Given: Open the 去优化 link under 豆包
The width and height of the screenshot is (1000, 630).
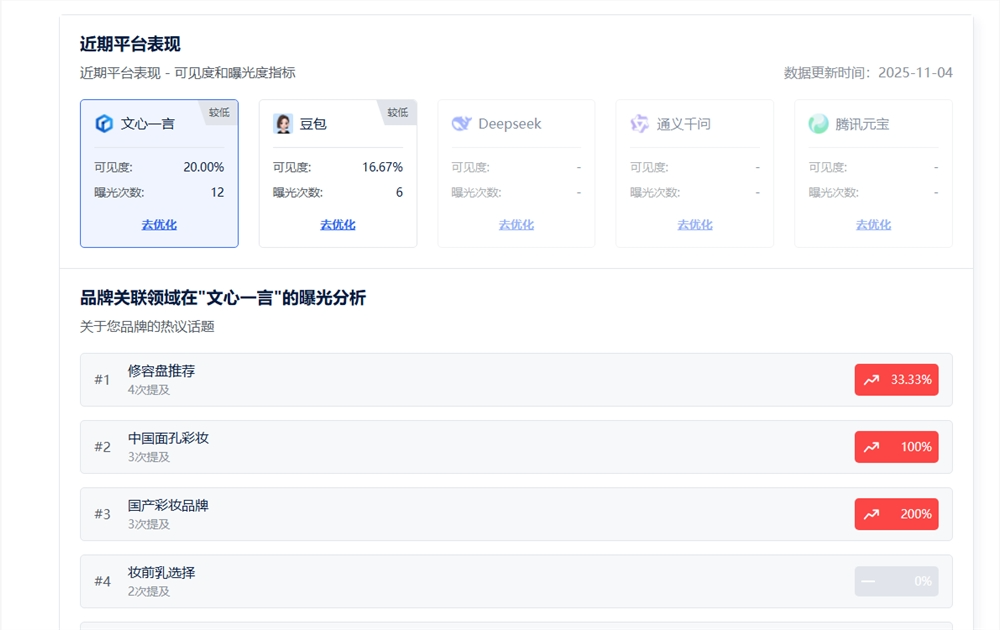Looking at the screenshot, I should [337, 224].
